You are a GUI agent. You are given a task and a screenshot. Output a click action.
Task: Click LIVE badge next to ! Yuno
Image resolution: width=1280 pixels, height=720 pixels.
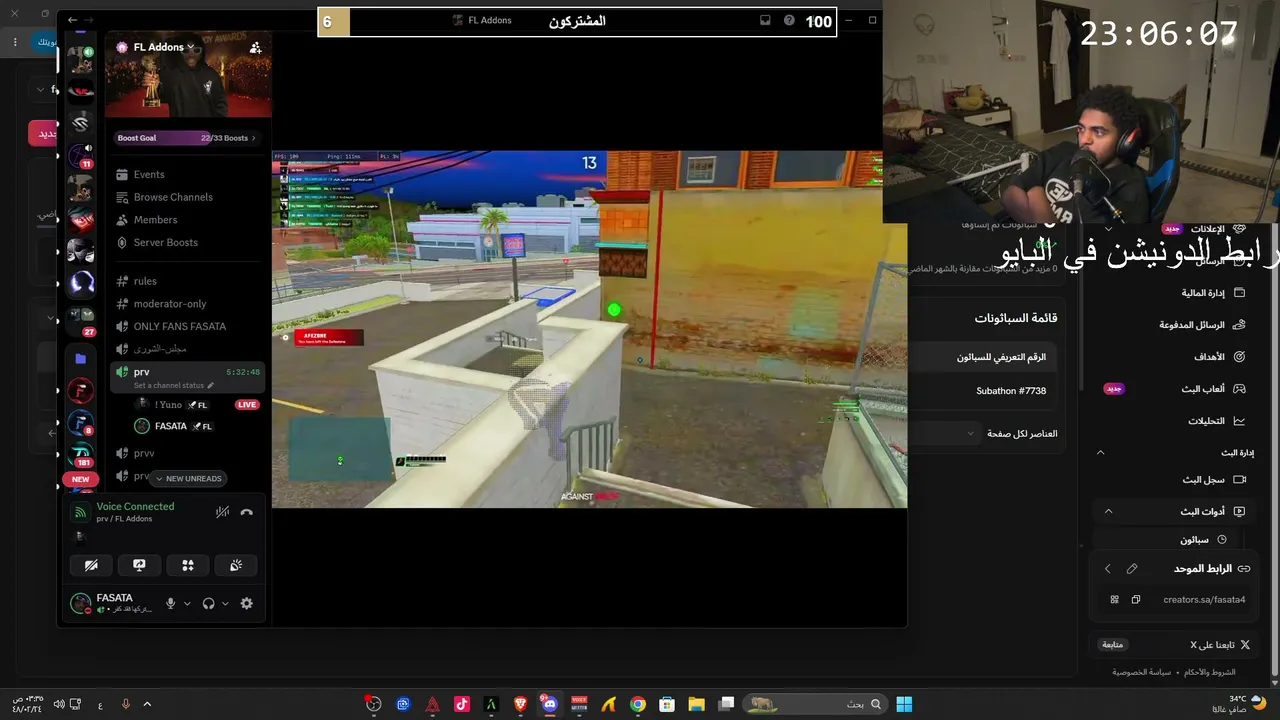247,405
